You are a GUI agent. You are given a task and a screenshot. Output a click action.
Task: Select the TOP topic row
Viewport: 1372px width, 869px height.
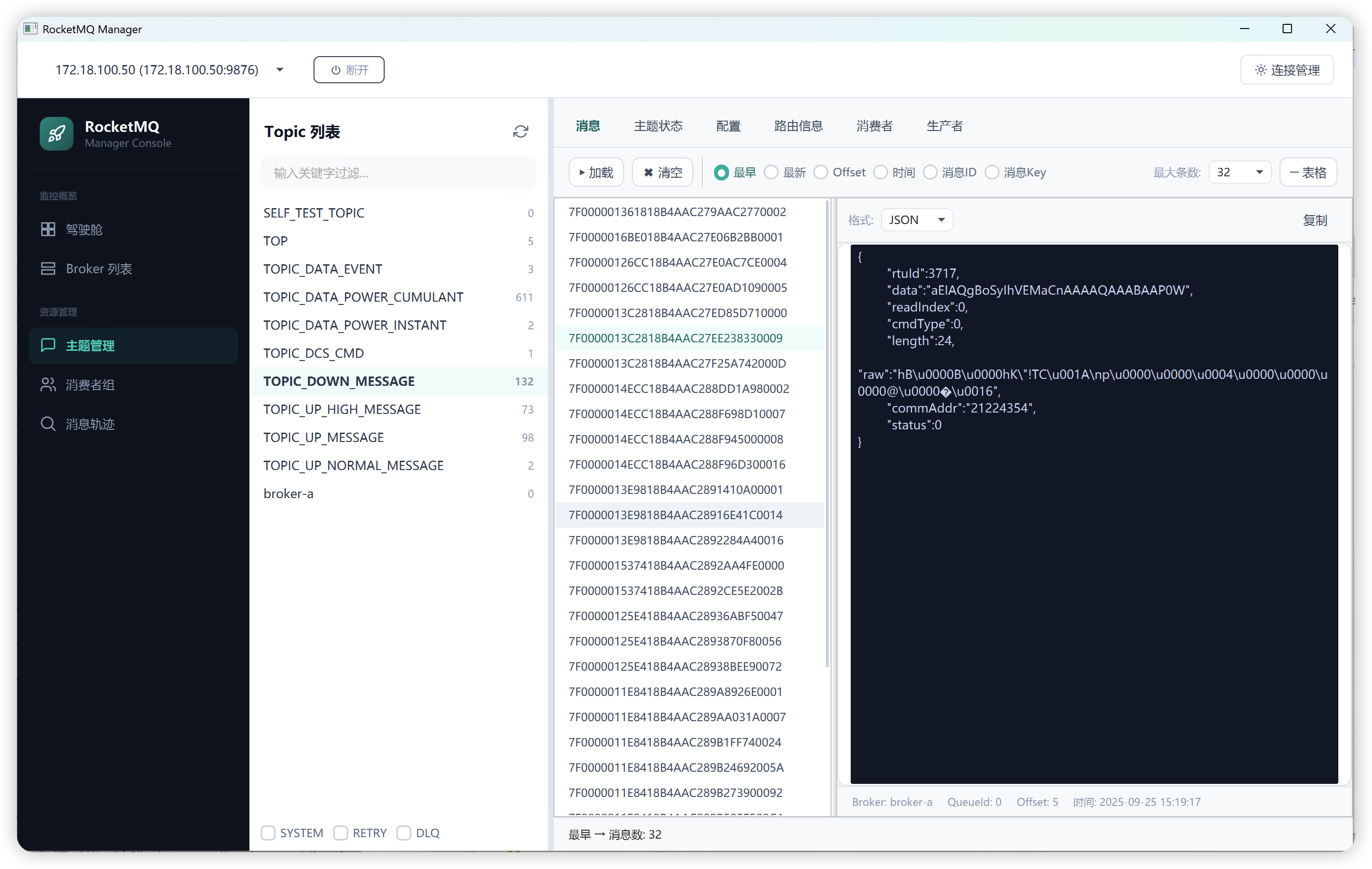398,241
